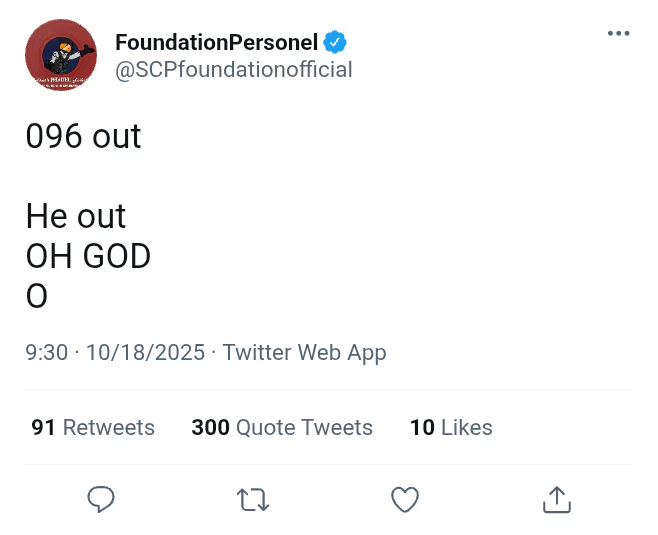The height and width of the screenshot is (535, 658).
Task: Click the lone "O" final tweet line
Action: pos(37,296)
